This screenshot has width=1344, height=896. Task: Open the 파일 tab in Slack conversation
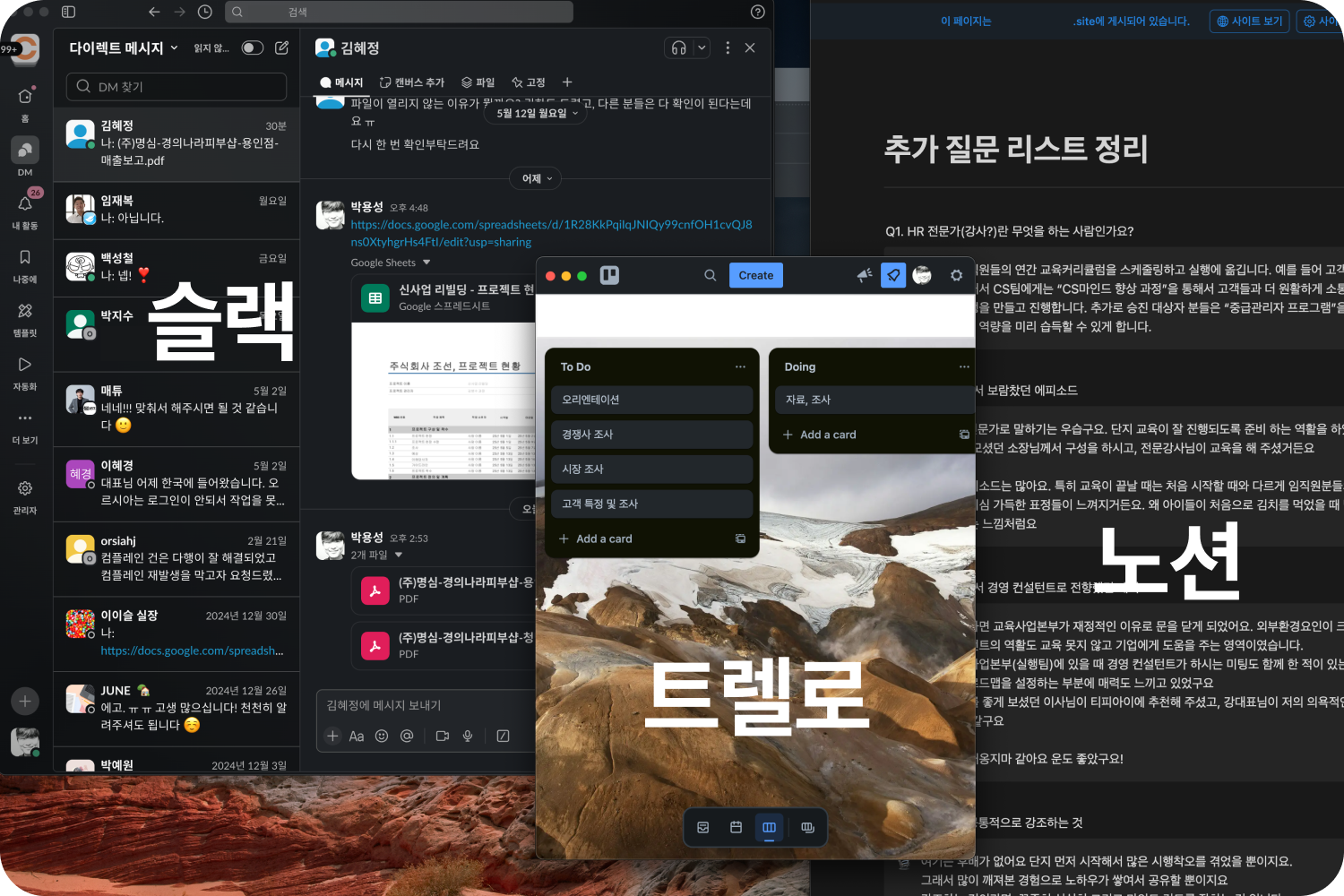click(478, 82)
